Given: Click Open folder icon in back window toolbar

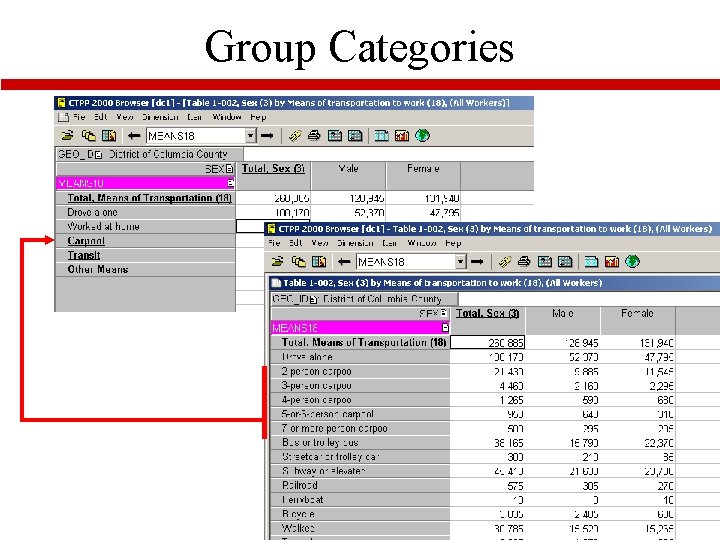Looking at the screenshot, I should (x=68, y=135).
